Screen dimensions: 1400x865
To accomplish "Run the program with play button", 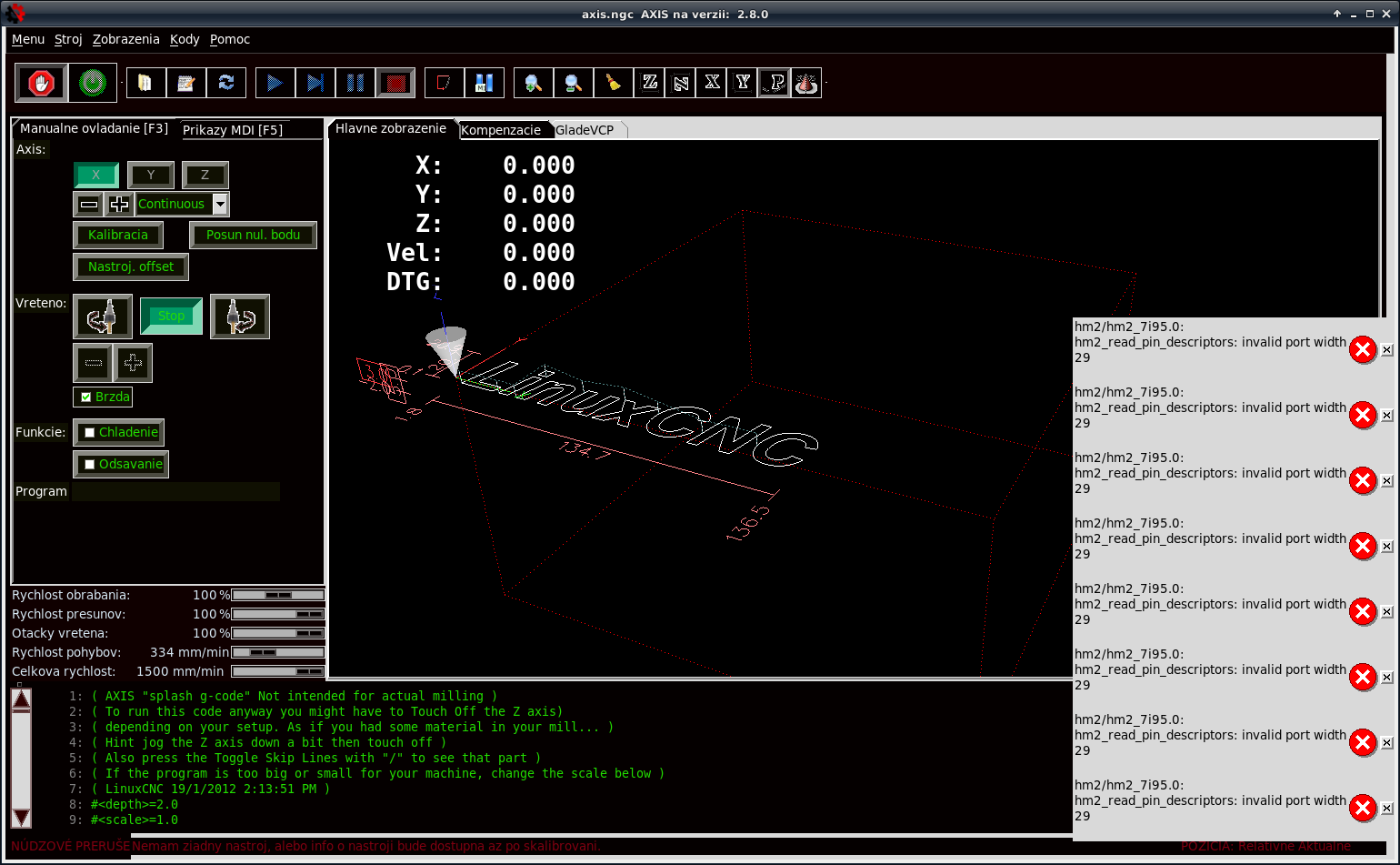I will click(x=275, y=83).
